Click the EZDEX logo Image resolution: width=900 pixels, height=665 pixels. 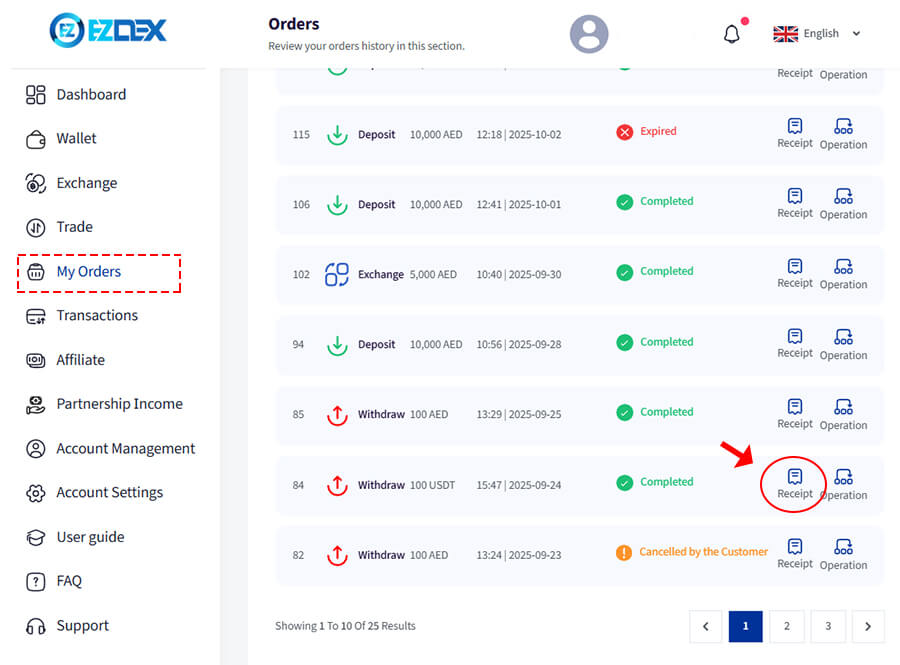[x=108, y=30]
